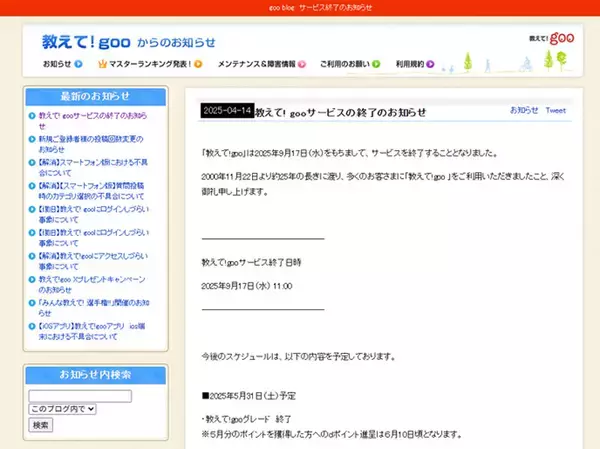
Task: Click the bullet icon beside iOSアプリ notice
Action: click(x=33, y=327)
